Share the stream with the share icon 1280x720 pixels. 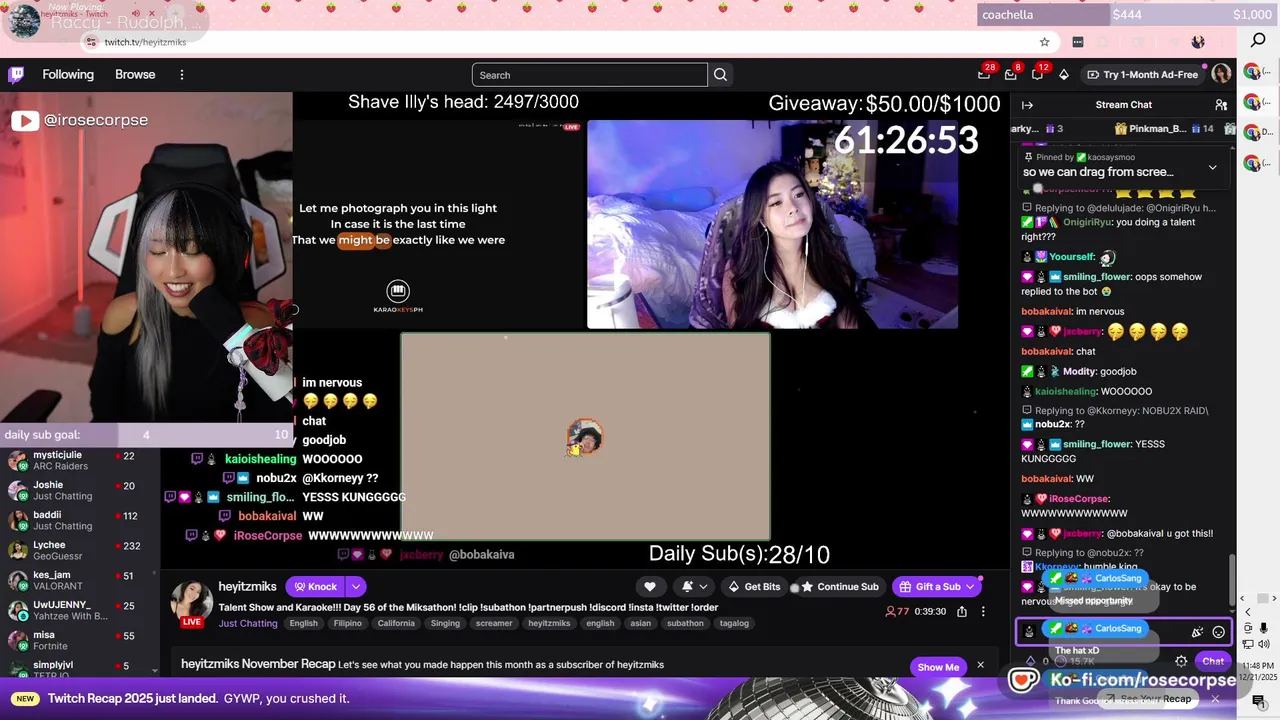(962, 611)
